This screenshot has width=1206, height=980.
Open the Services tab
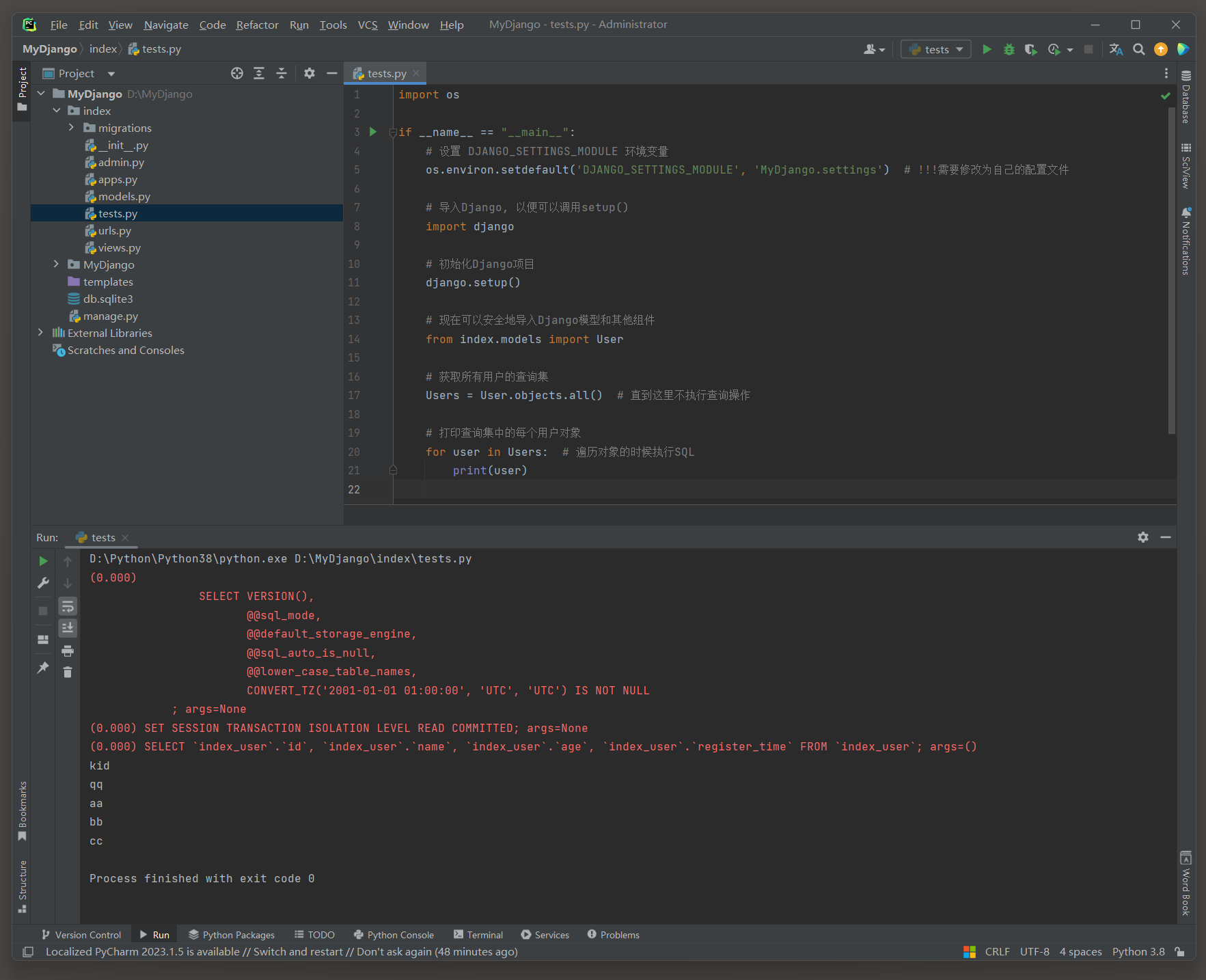point(545,934)
